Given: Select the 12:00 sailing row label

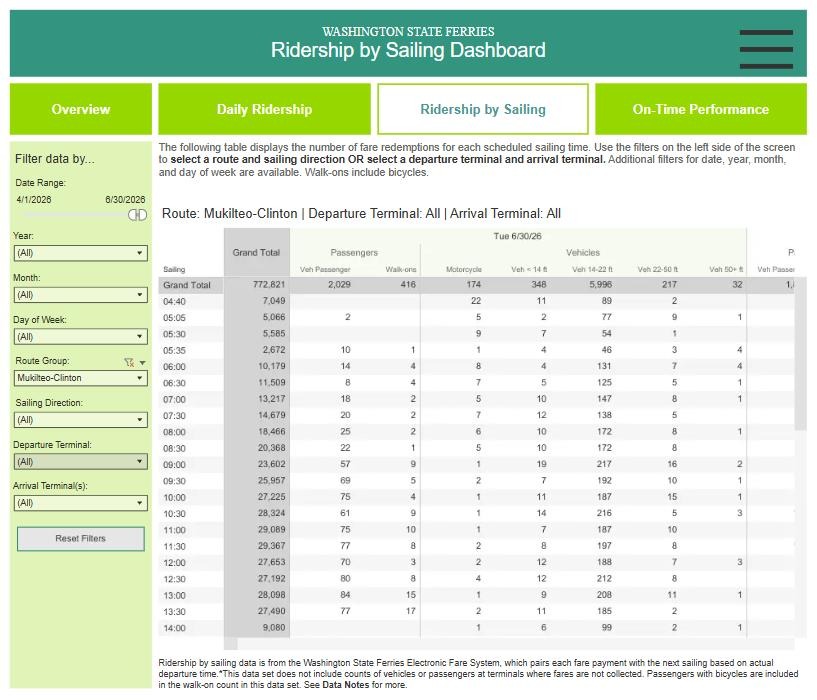Looking at the screenshot, I should 174,563.
